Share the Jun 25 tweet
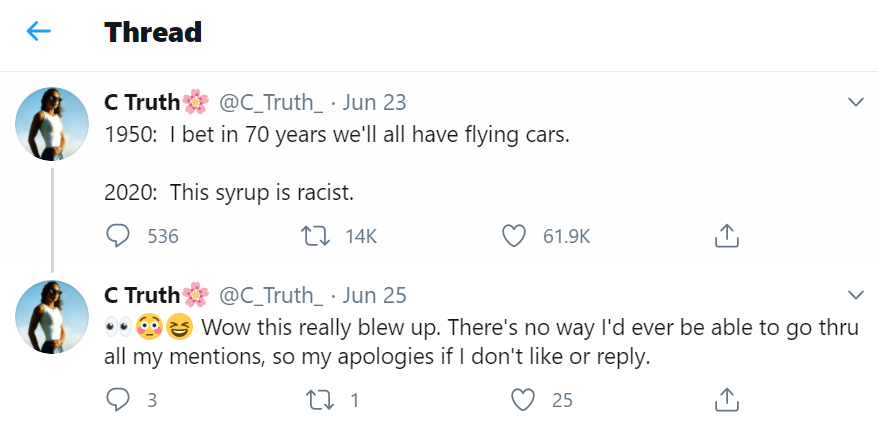The image size is (878, 429). coord(726,400)
